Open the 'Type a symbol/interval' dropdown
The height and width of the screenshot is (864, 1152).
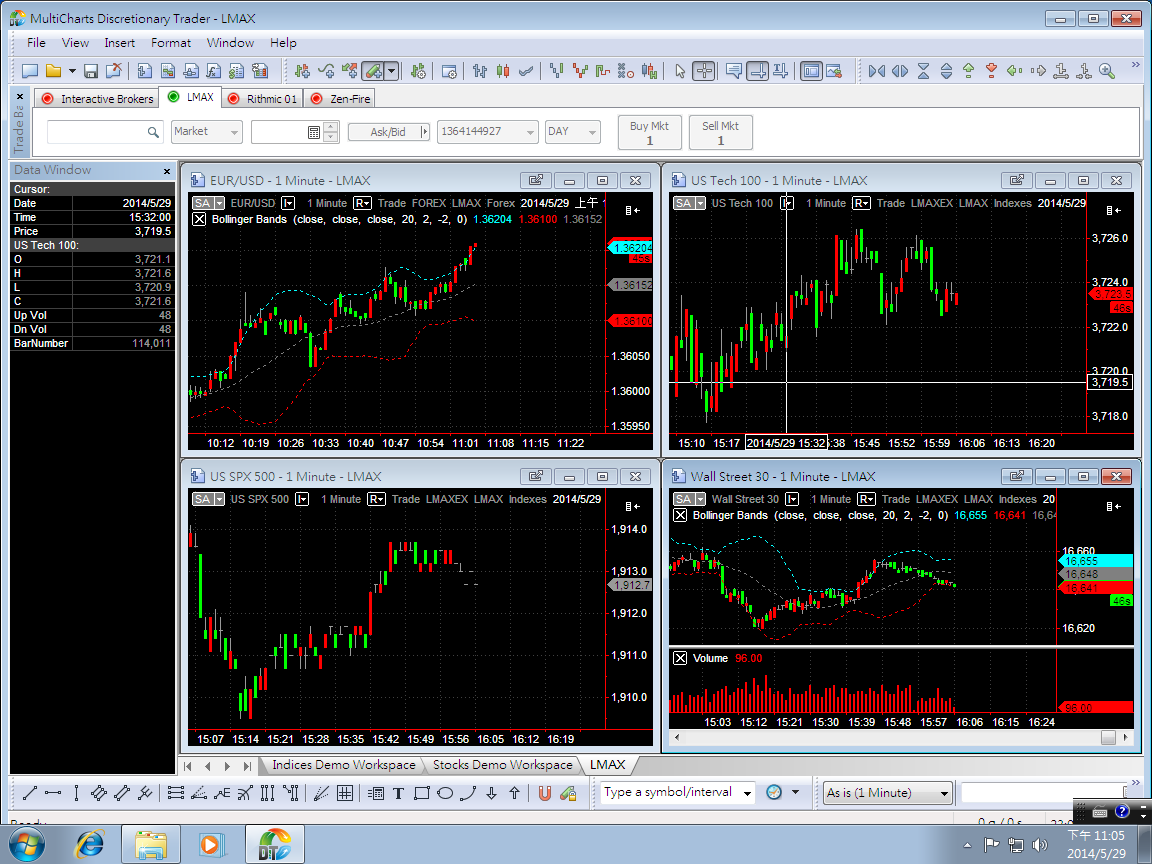pyautogui.click(x=747, y=793)
